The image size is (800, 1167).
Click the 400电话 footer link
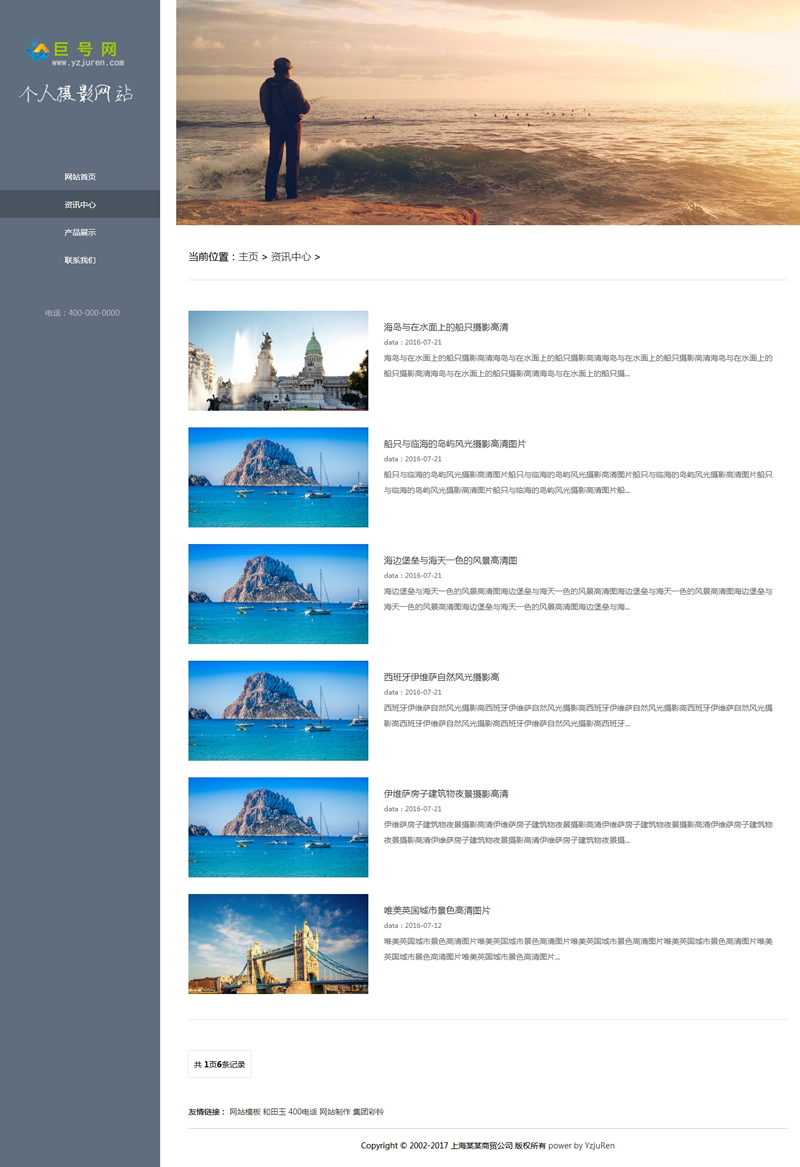pos(302,1112)
